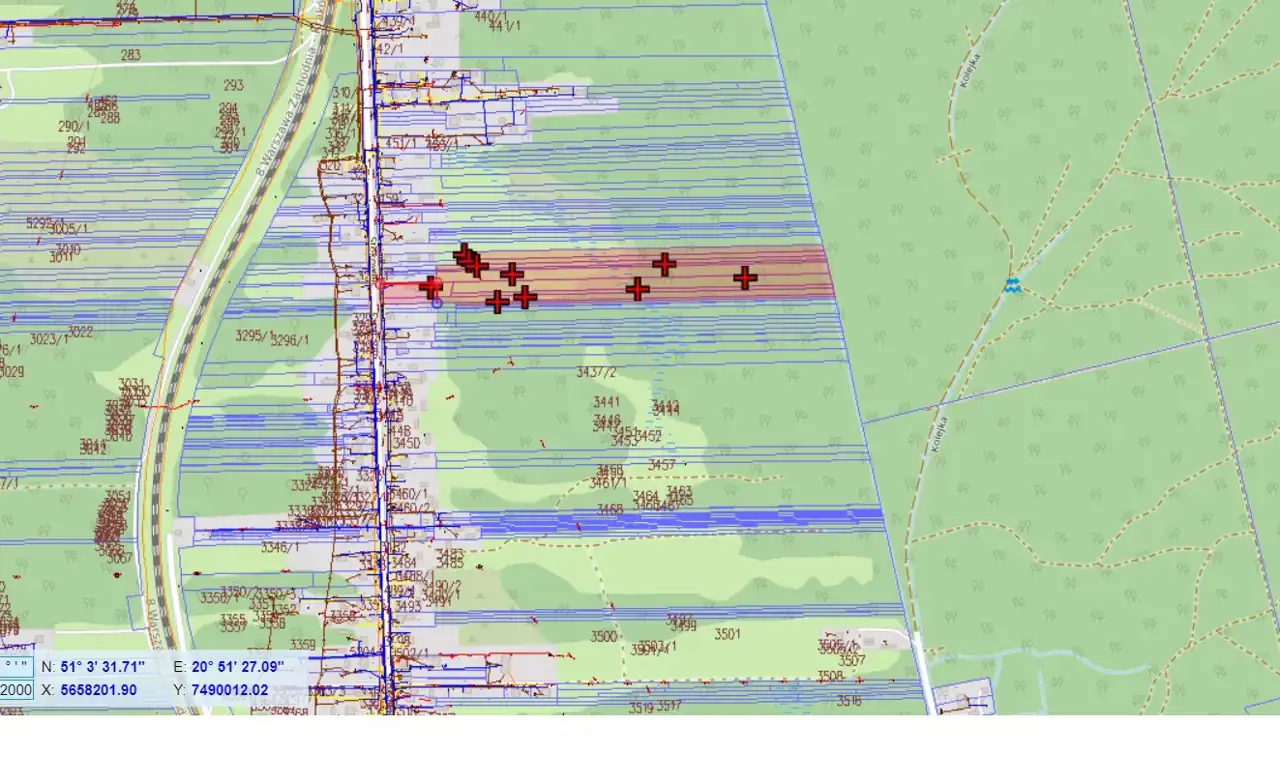Toggle the degrees-minutes-seconds coordinate format button
Image resolution: width=1280 pixels, height=784 pixels.
click(16, 666)
